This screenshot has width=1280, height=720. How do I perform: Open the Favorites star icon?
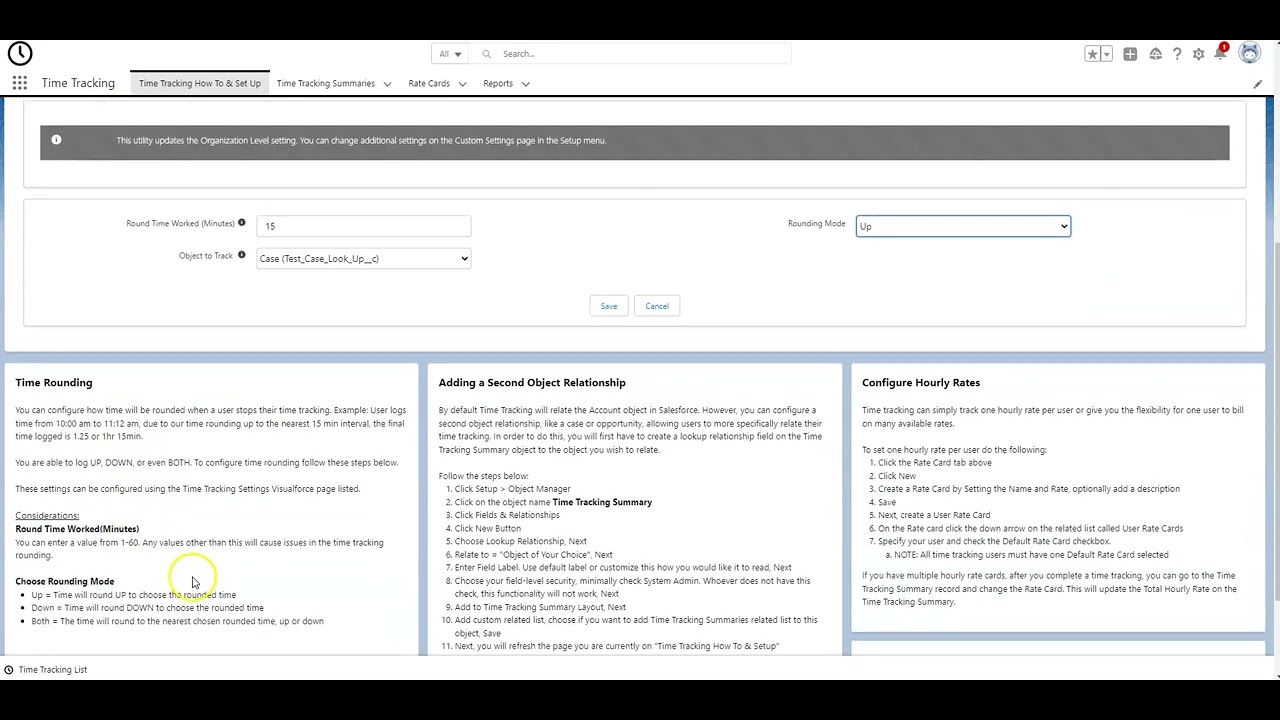click(1093, 54)
